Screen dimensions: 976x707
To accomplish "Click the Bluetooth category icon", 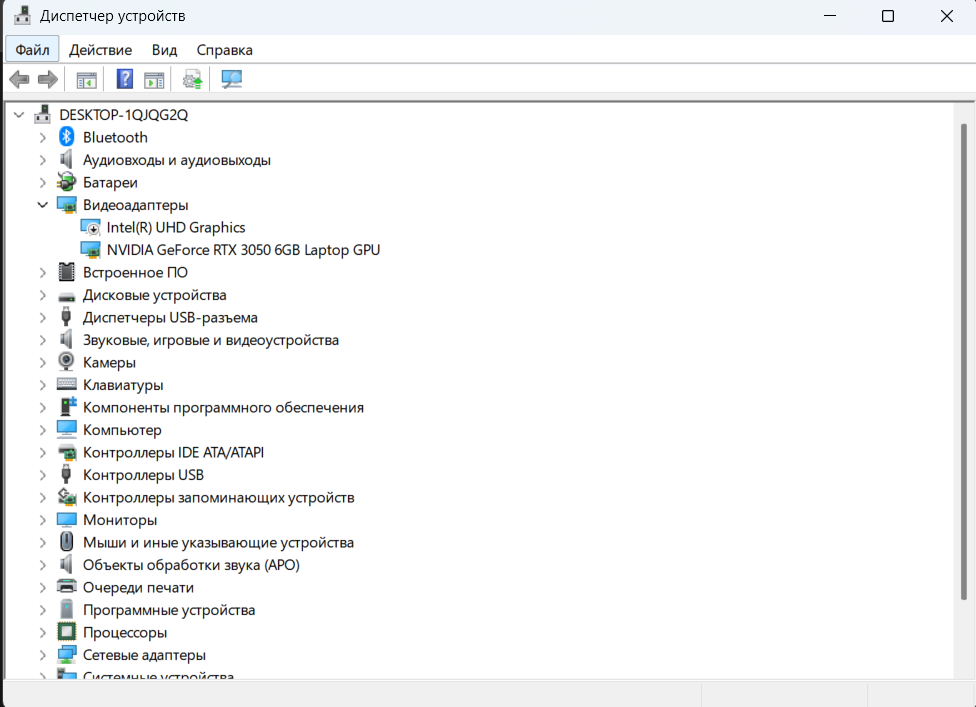I will 67,137.
